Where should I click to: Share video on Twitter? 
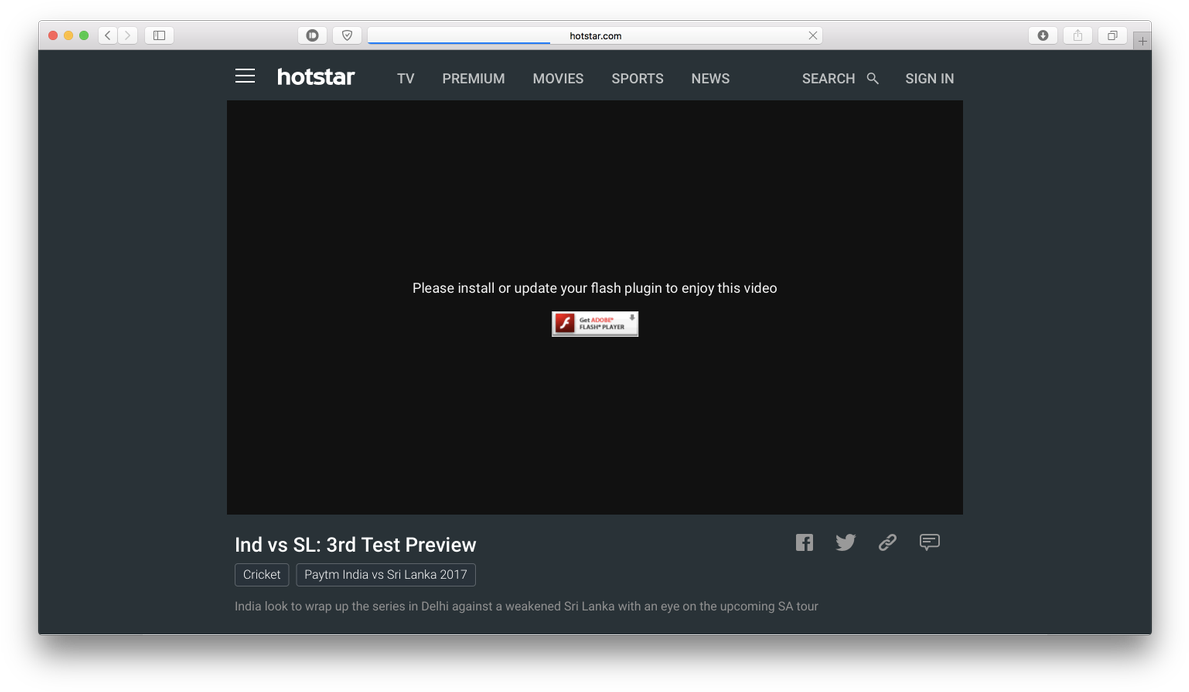[x=845, y=543]
